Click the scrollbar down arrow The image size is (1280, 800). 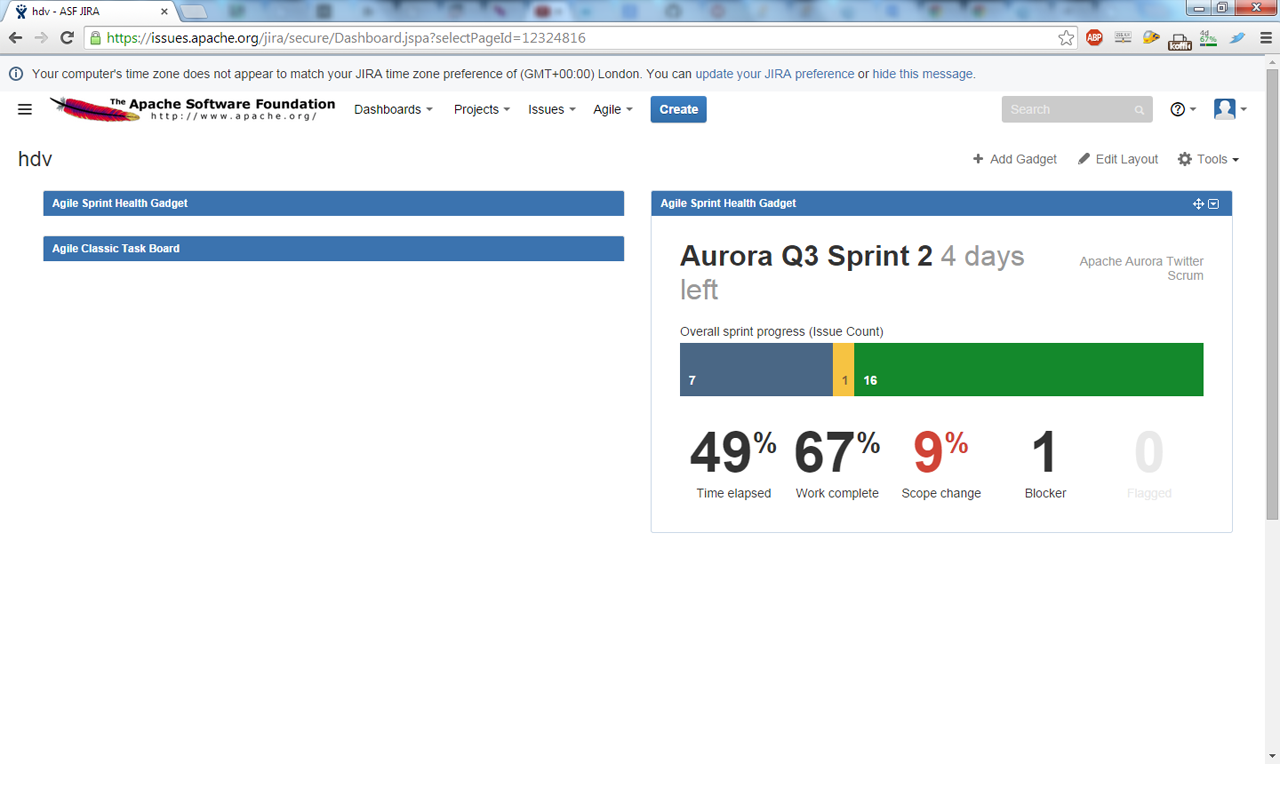1272,756
